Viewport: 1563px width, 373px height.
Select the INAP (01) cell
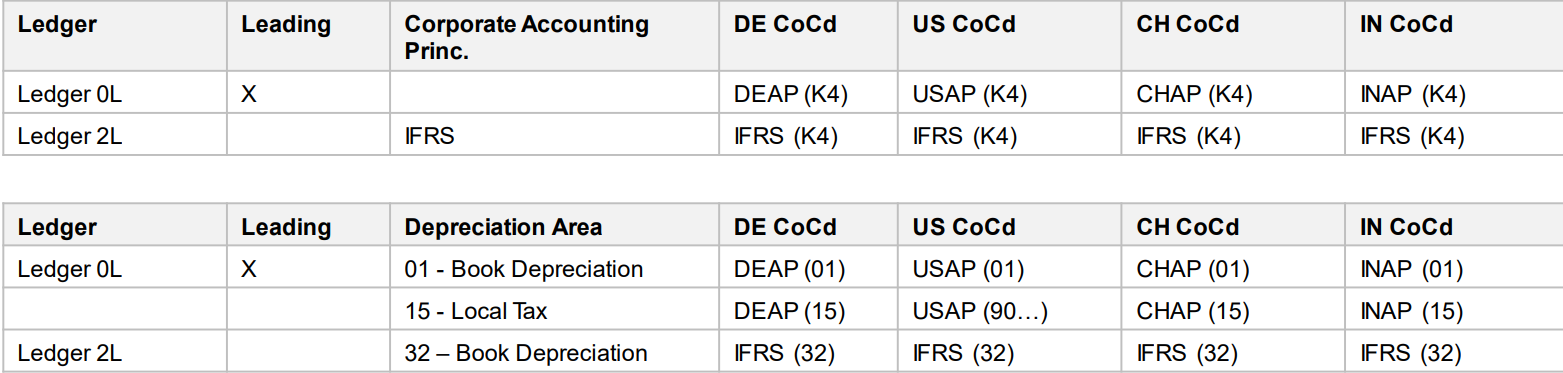click(x=1412, y=269)
